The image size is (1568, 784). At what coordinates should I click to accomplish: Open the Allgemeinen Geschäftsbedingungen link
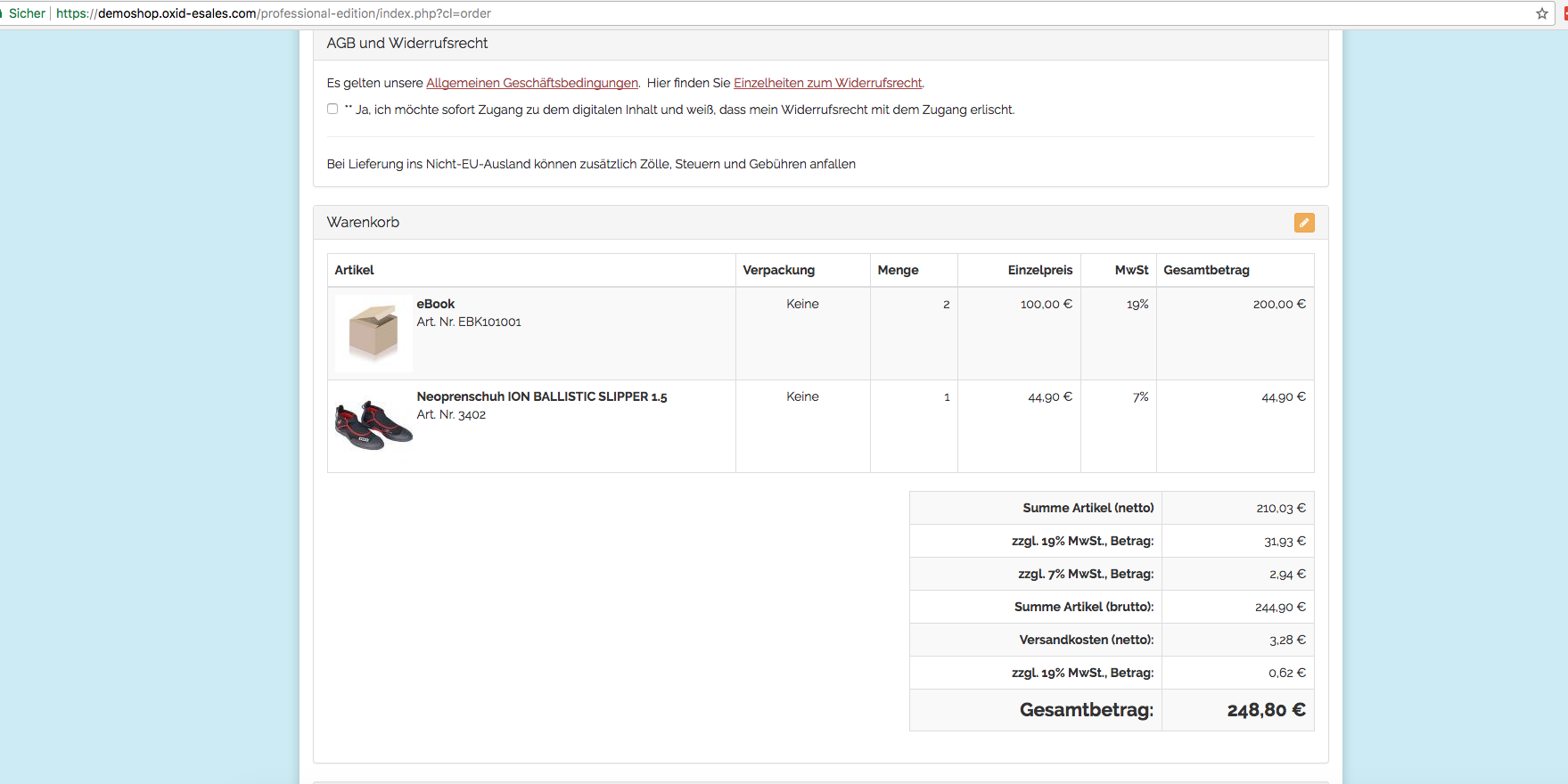[x=532, y=83]
